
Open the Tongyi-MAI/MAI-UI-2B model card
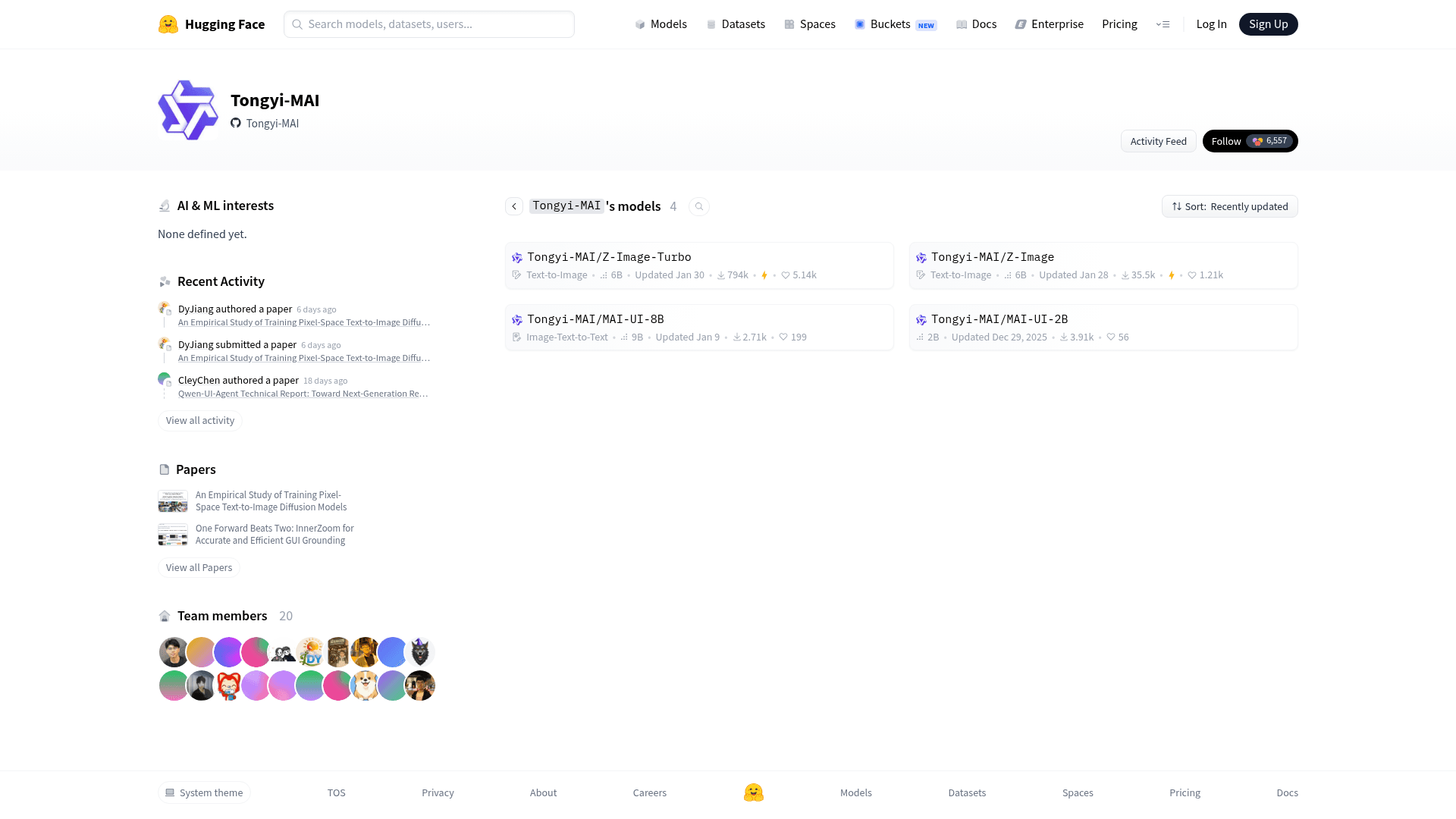click(1103, 328)
